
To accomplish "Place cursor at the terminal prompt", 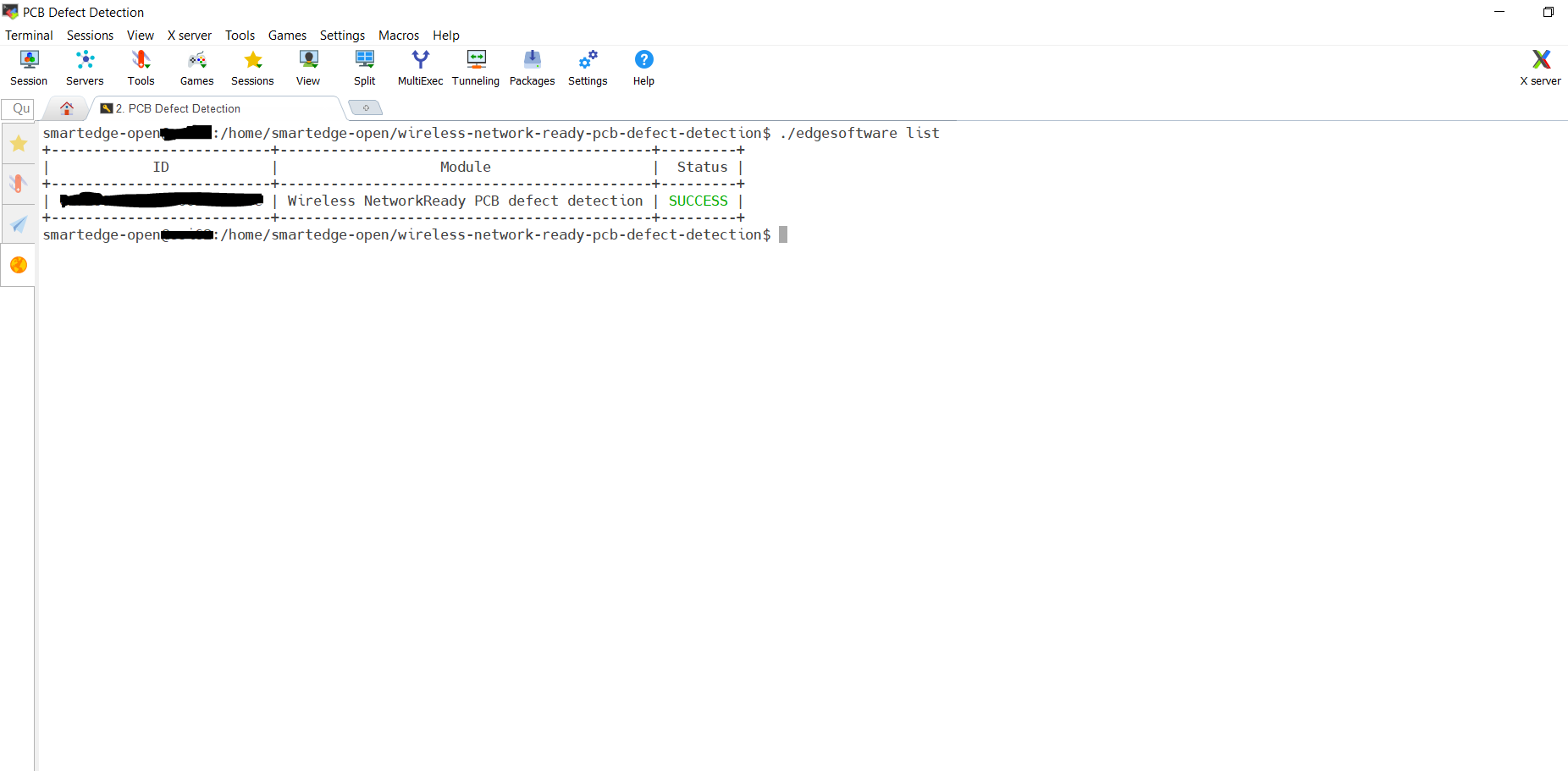I will (x=783, y=234).
